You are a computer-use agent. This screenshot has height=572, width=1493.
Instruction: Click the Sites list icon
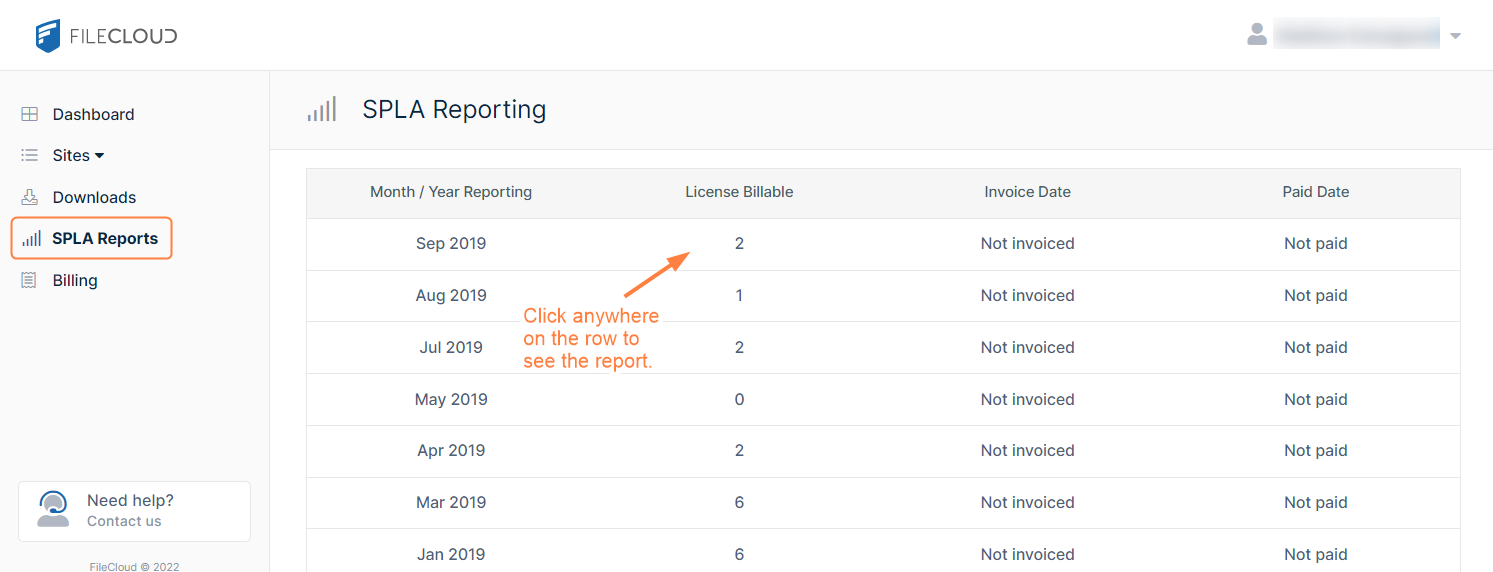[x=30, y=155]
